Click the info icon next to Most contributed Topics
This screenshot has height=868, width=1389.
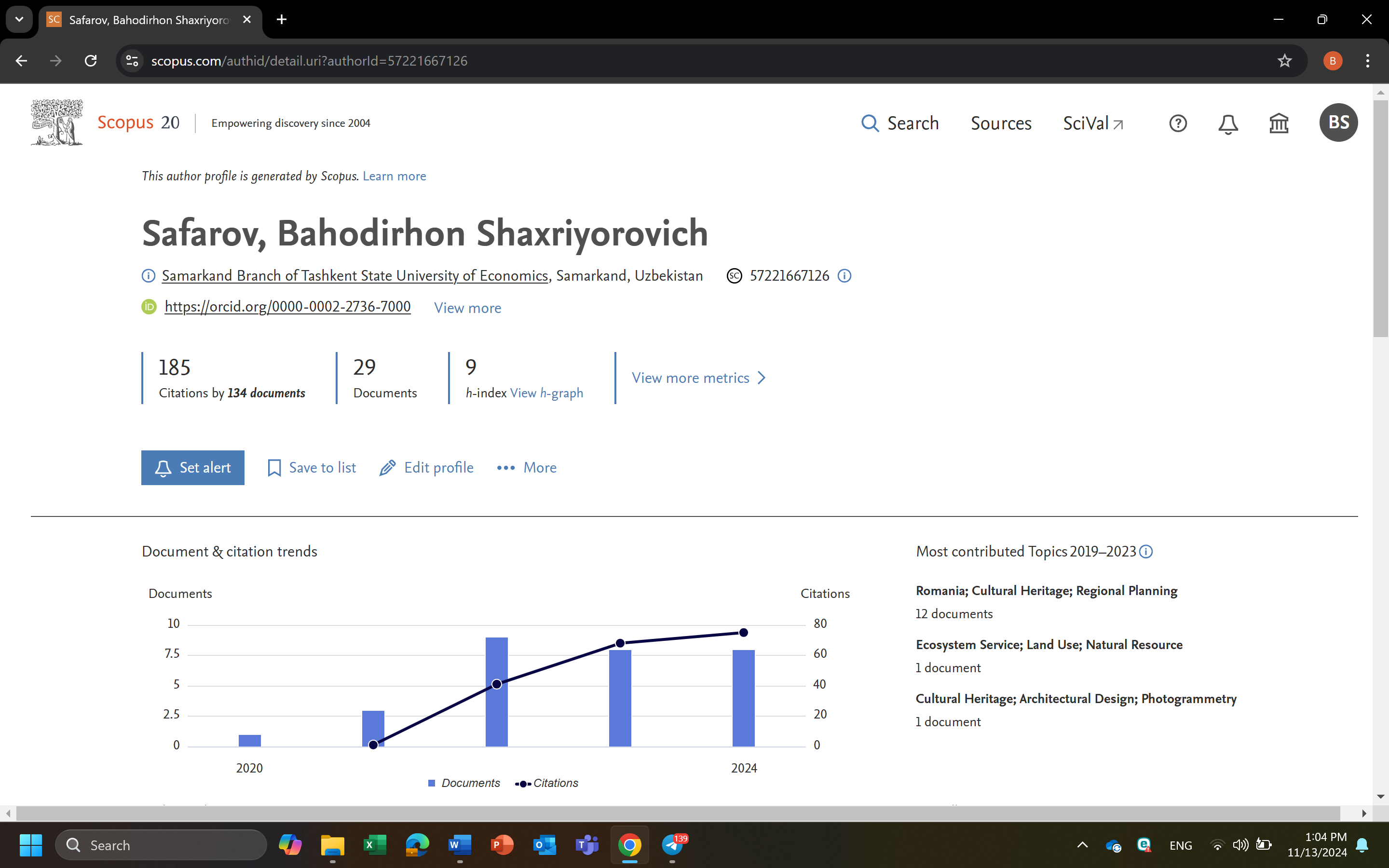click(1145, 552)
